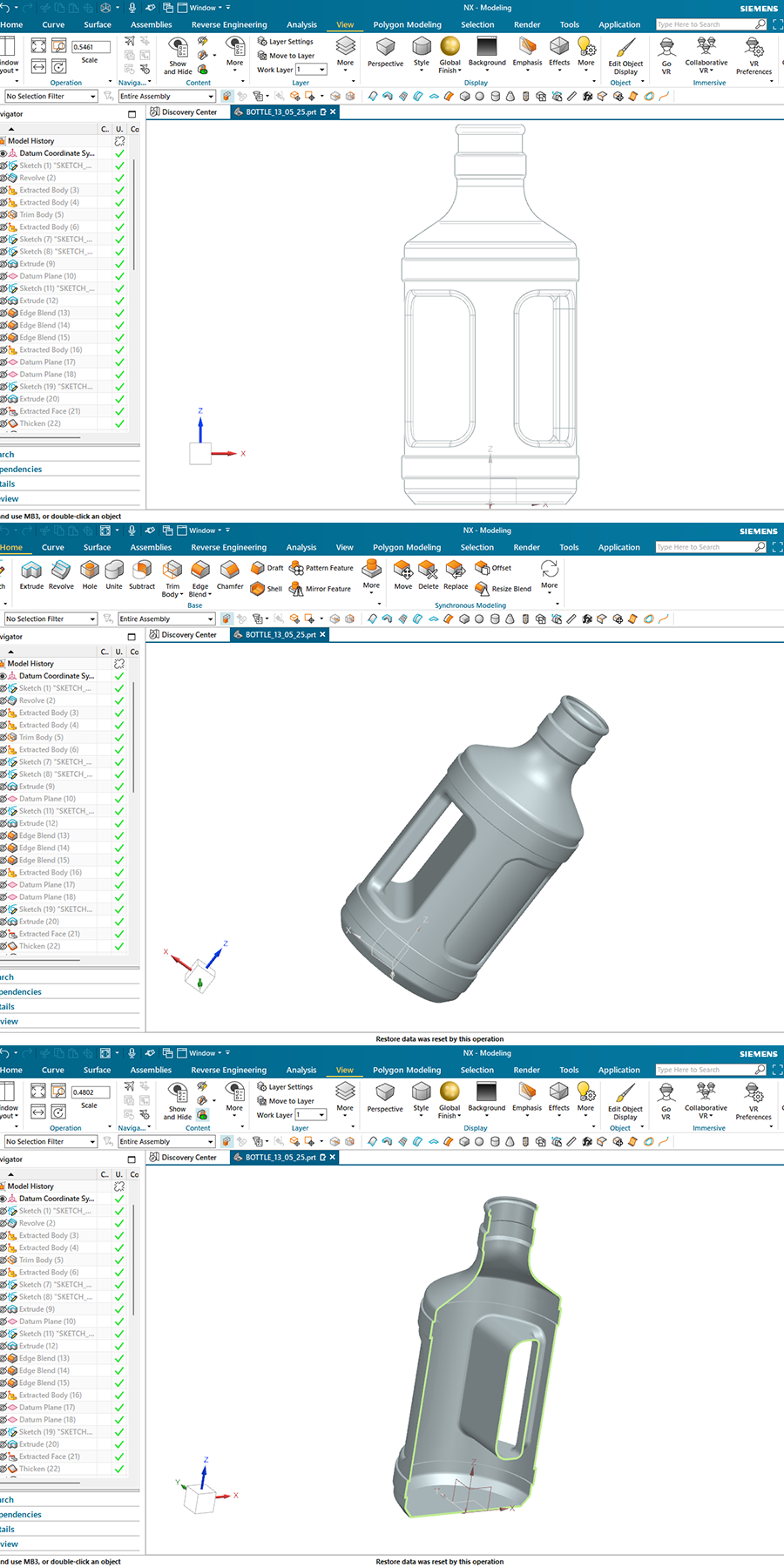The height and width of the screenshot is (1568, 784).
Task: Select the Extrude tool in Home ribbon
Action: click(x=31, y=575)
